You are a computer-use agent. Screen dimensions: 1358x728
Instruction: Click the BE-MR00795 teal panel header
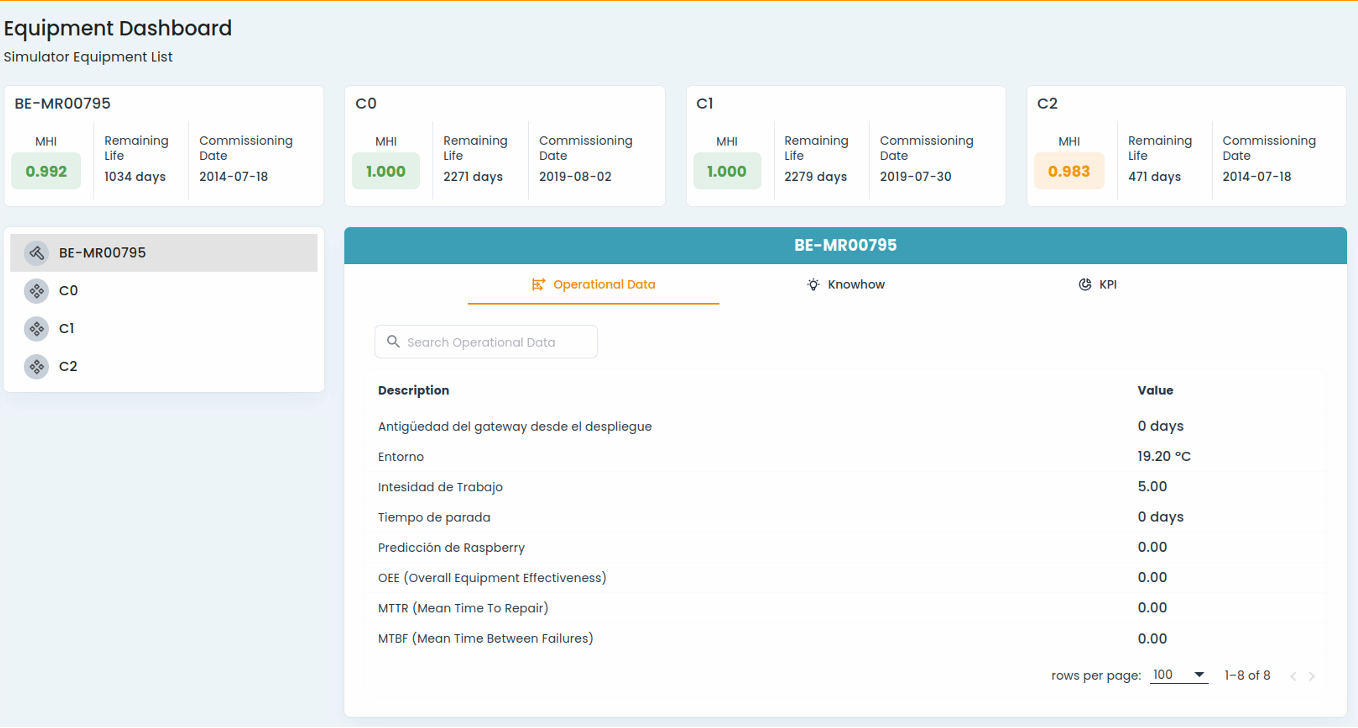point(845,245)
